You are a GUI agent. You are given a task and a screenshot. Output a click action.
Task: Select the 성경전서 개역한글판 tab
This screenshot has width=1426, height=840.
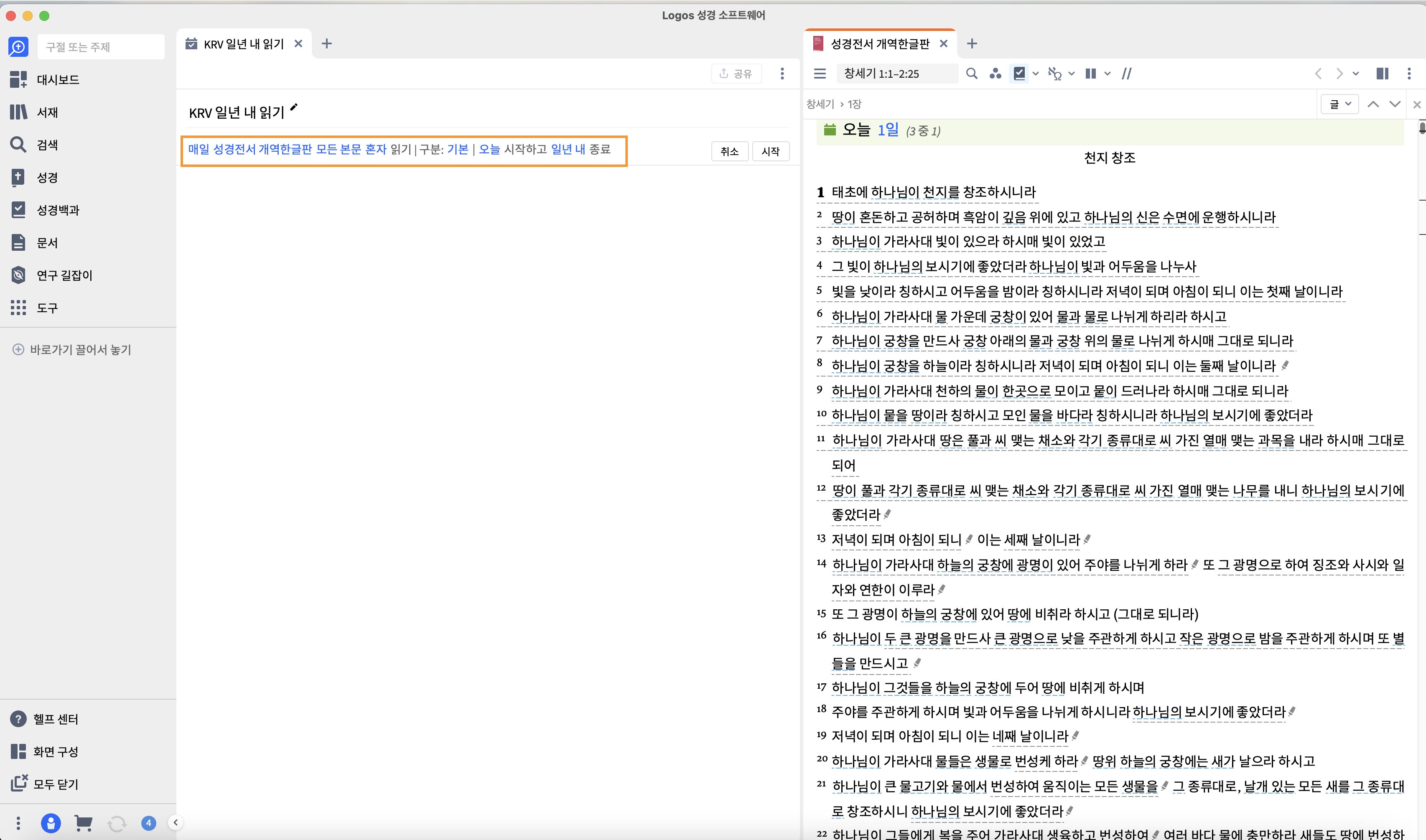[880, 44]
